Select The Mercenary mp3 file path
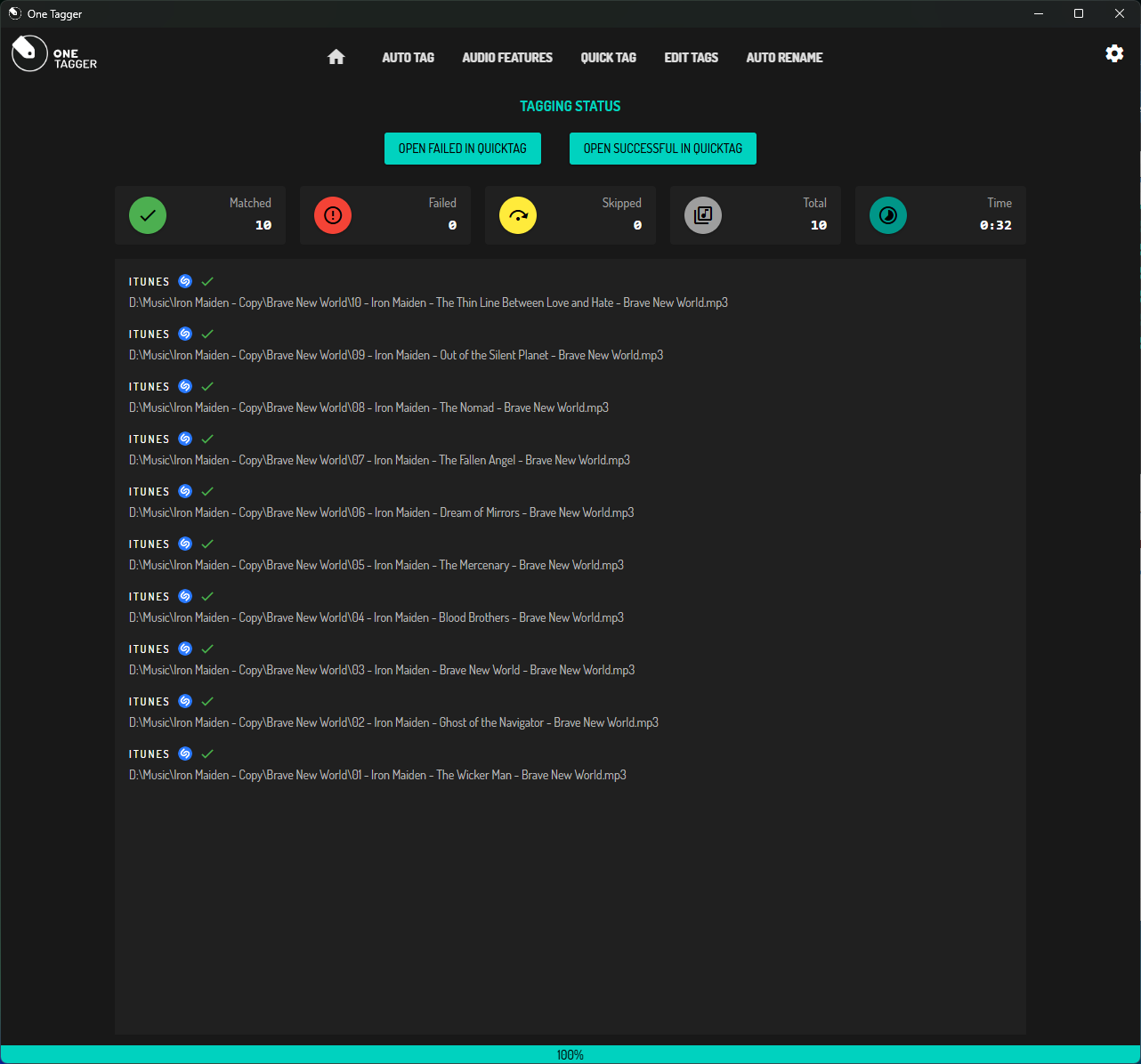 [x=376, y=565]
